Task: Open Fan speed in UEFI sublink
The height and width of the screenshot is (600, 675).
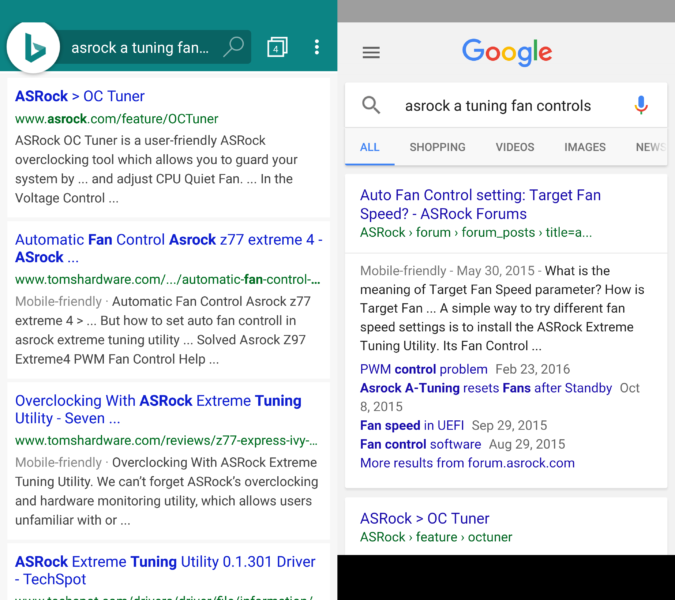Action: click(x=412, y=426)
